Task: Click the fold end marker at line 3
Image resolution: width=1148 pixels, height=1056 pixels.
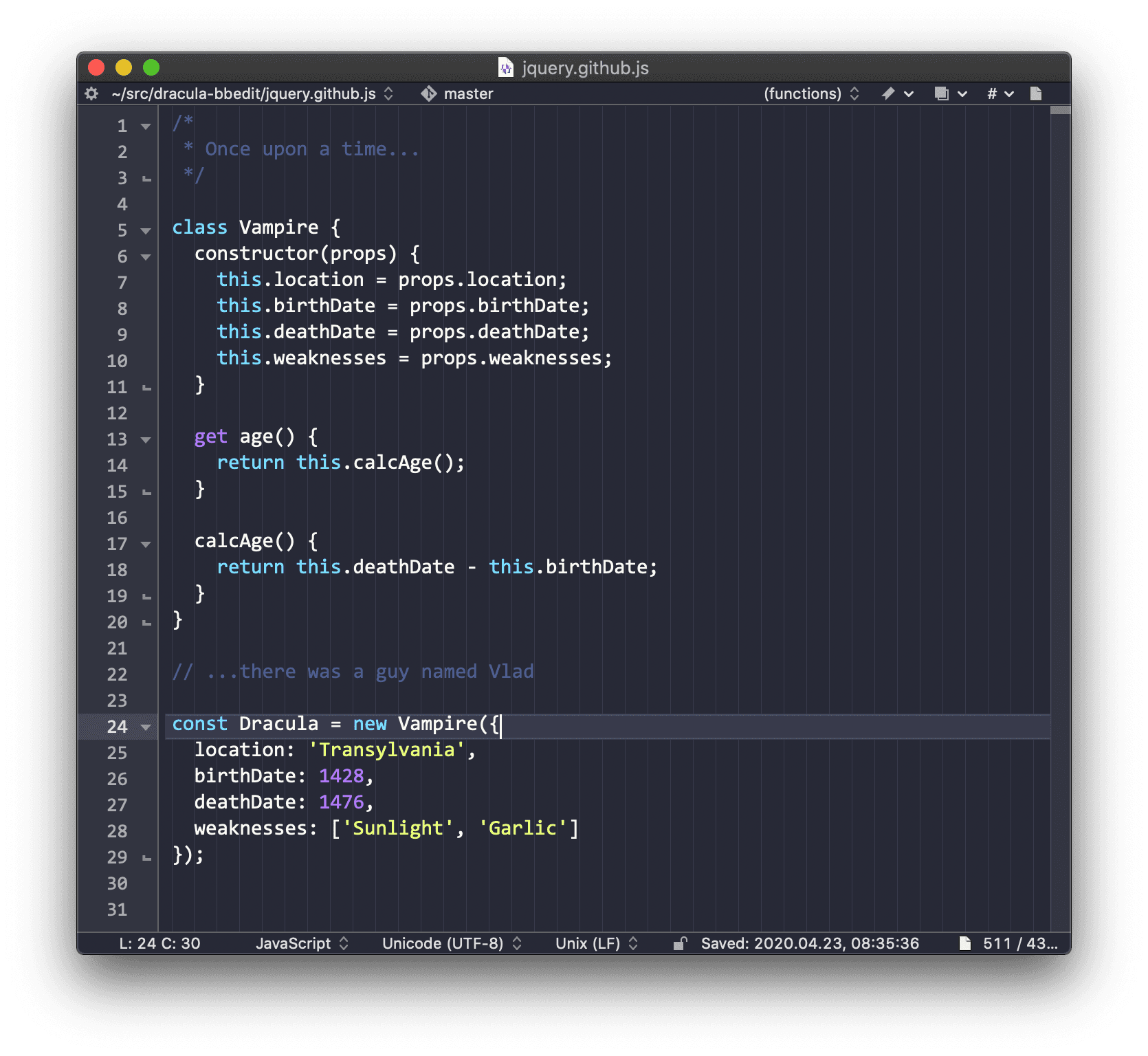Action: (146, 179)
